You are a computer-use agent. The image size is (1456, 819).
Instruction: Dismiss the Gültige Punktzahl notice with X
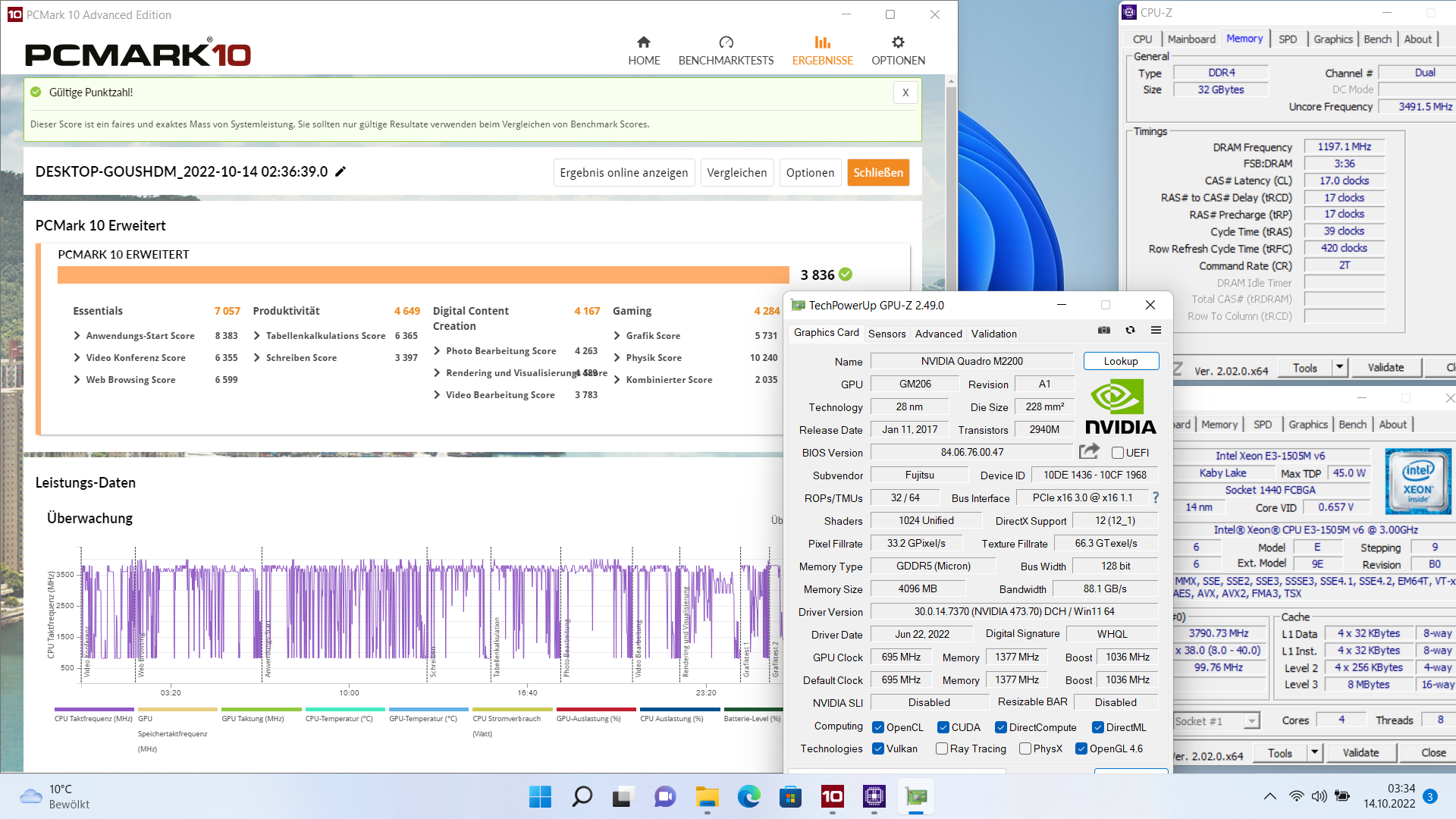tap(905, 93)
